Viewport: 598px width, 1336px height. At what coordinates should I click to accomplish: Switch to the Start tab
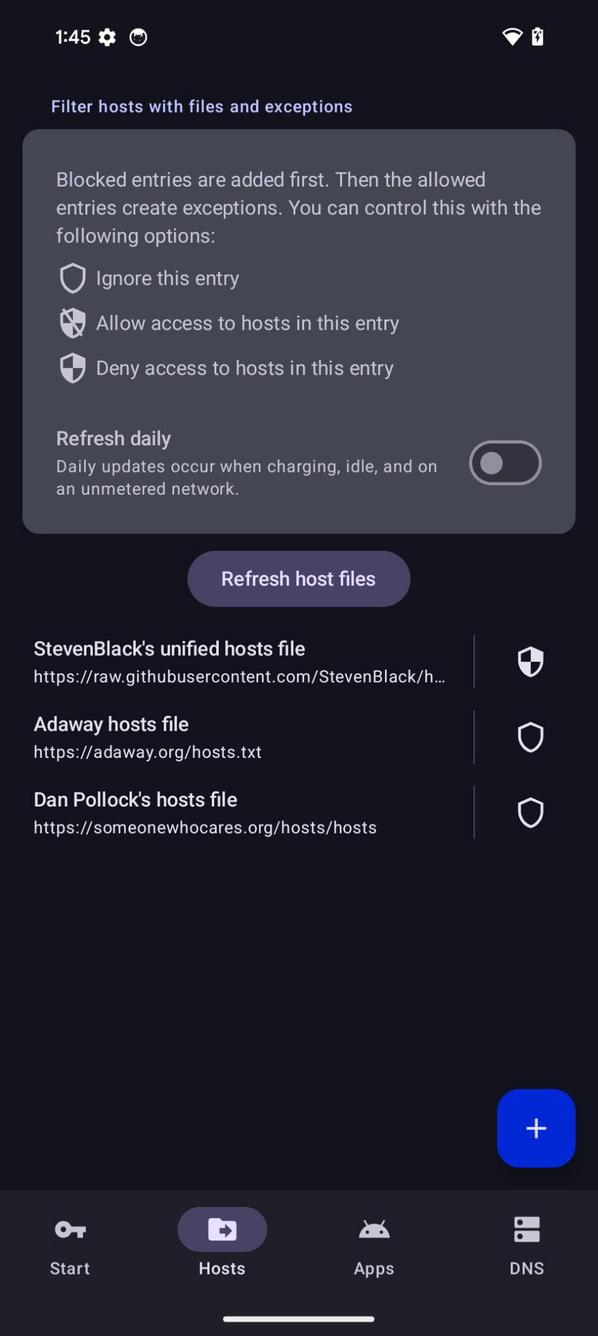pyautogui.click(x=69, y=1245)
